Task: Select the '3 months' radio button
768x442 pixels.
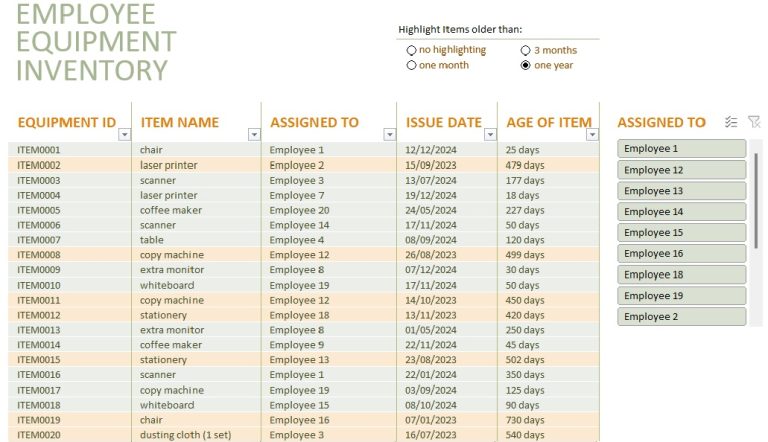Action: (x=526, y=50)
